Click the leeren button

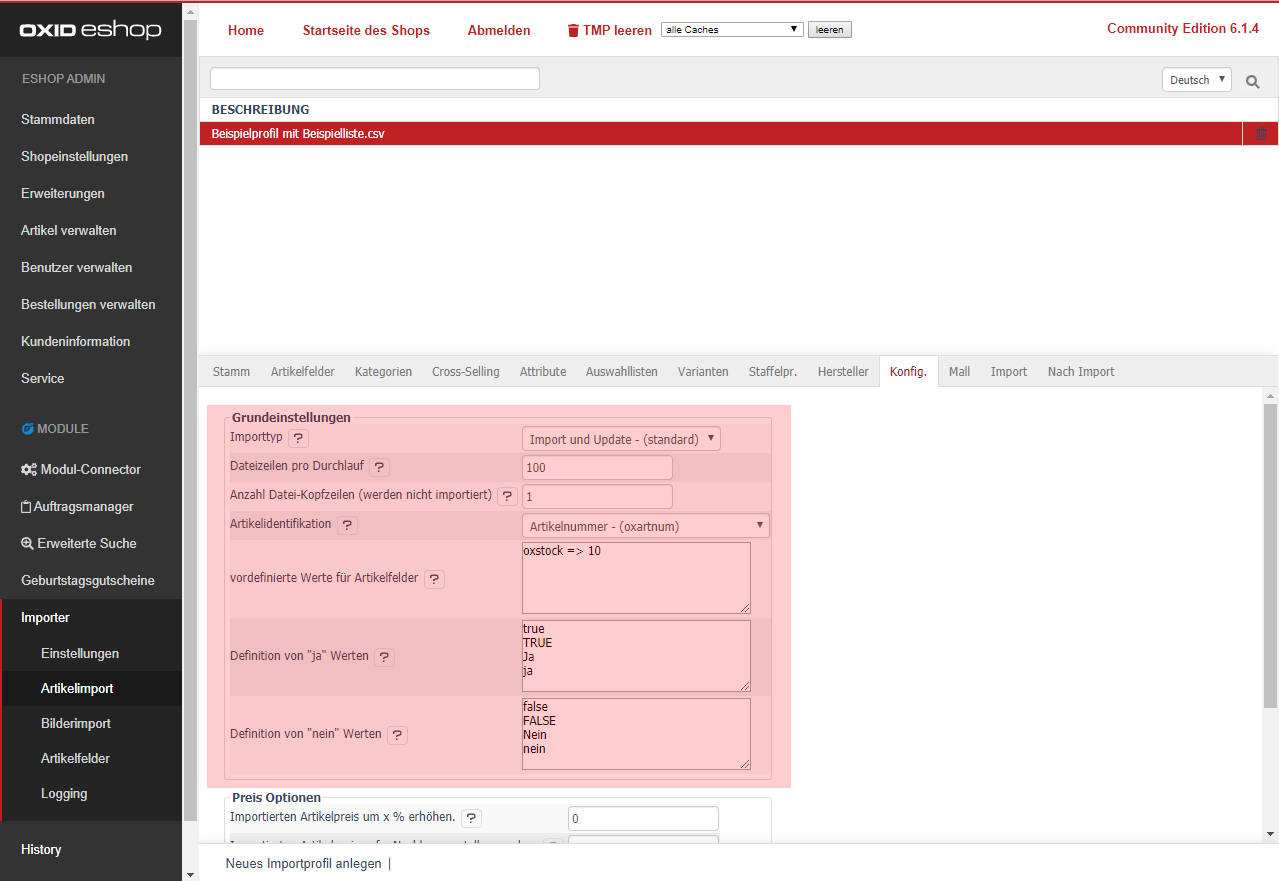(x=829, y=30)
